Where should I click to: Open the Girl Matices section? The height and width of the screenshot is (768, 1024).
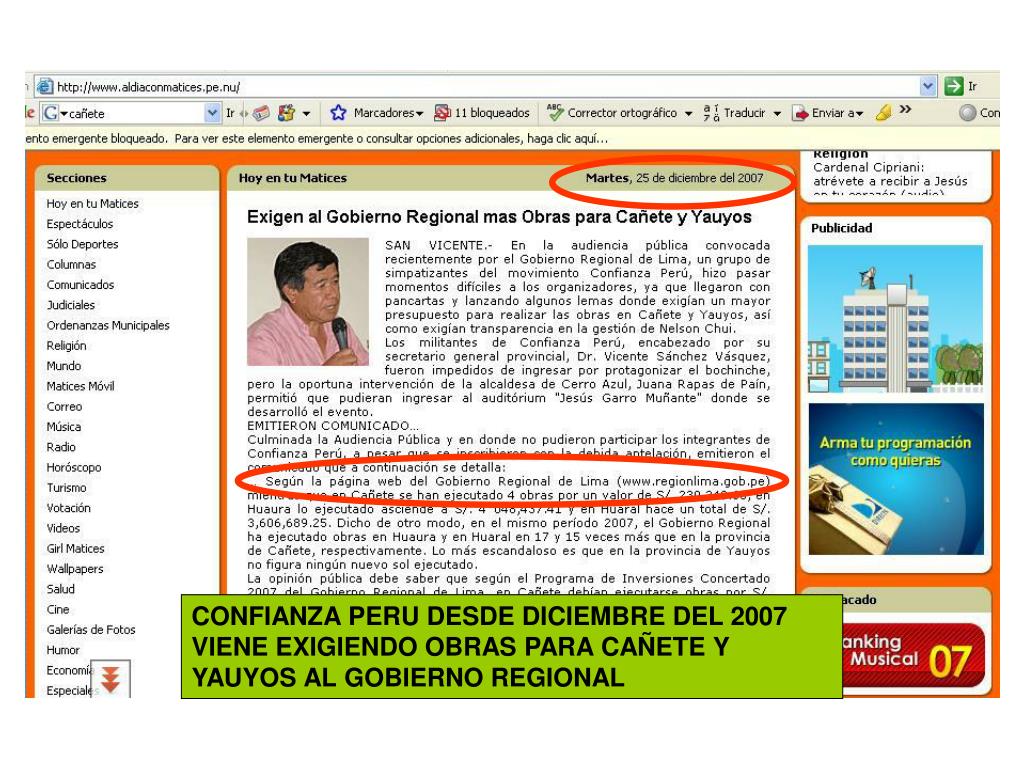tap(75, 549)
